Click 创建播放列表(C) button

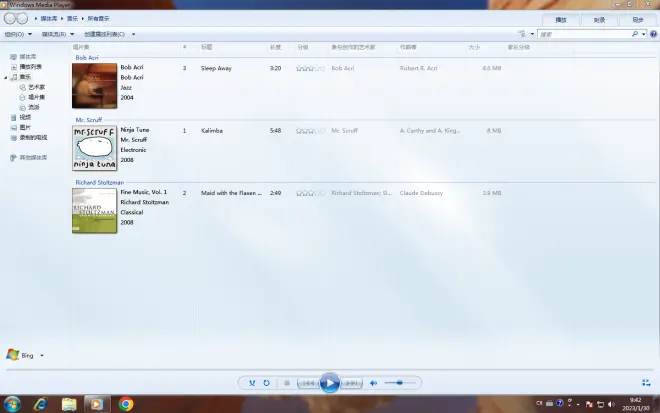(108, 34)
